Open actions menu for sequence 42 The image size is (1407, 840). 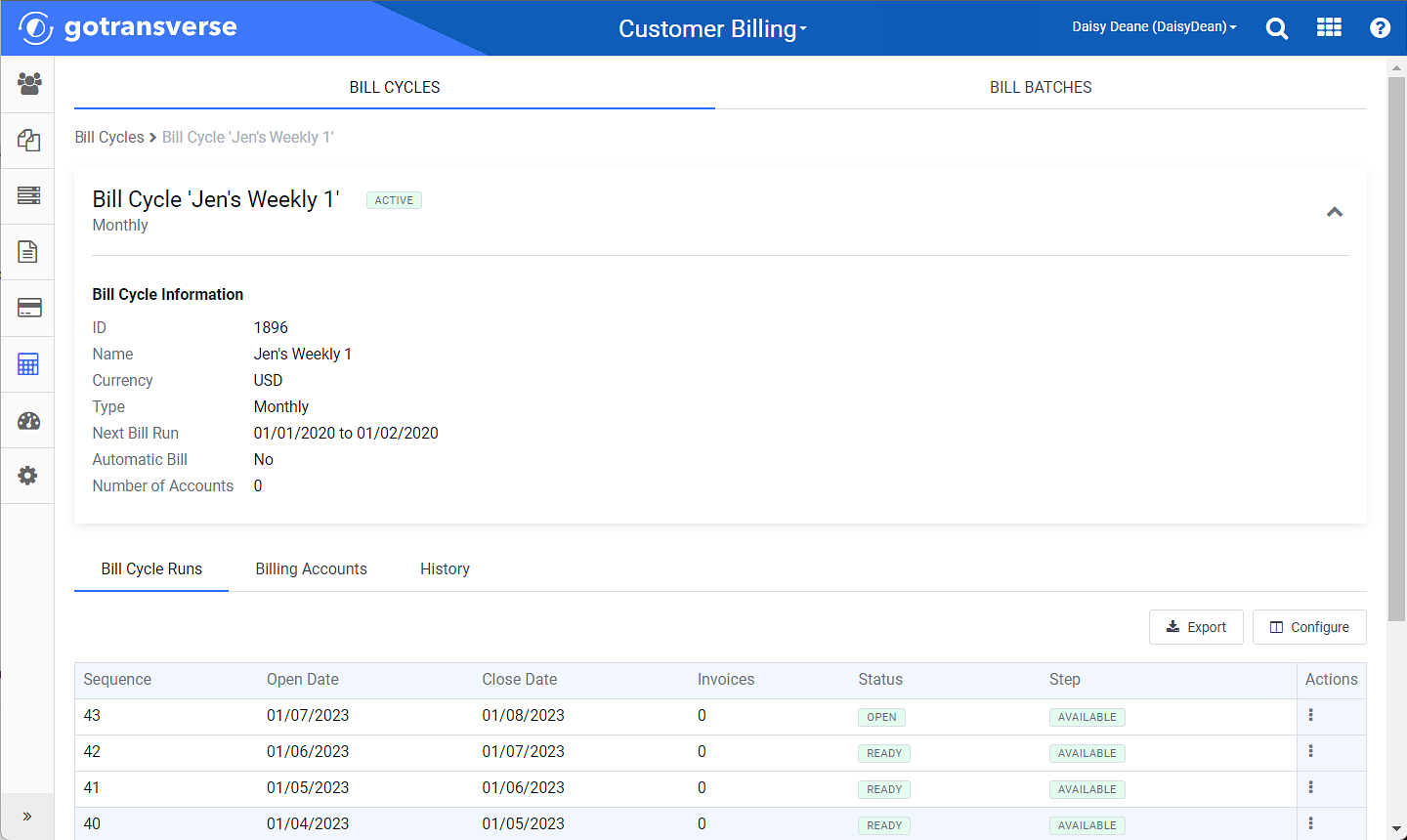pos(1310,751)
